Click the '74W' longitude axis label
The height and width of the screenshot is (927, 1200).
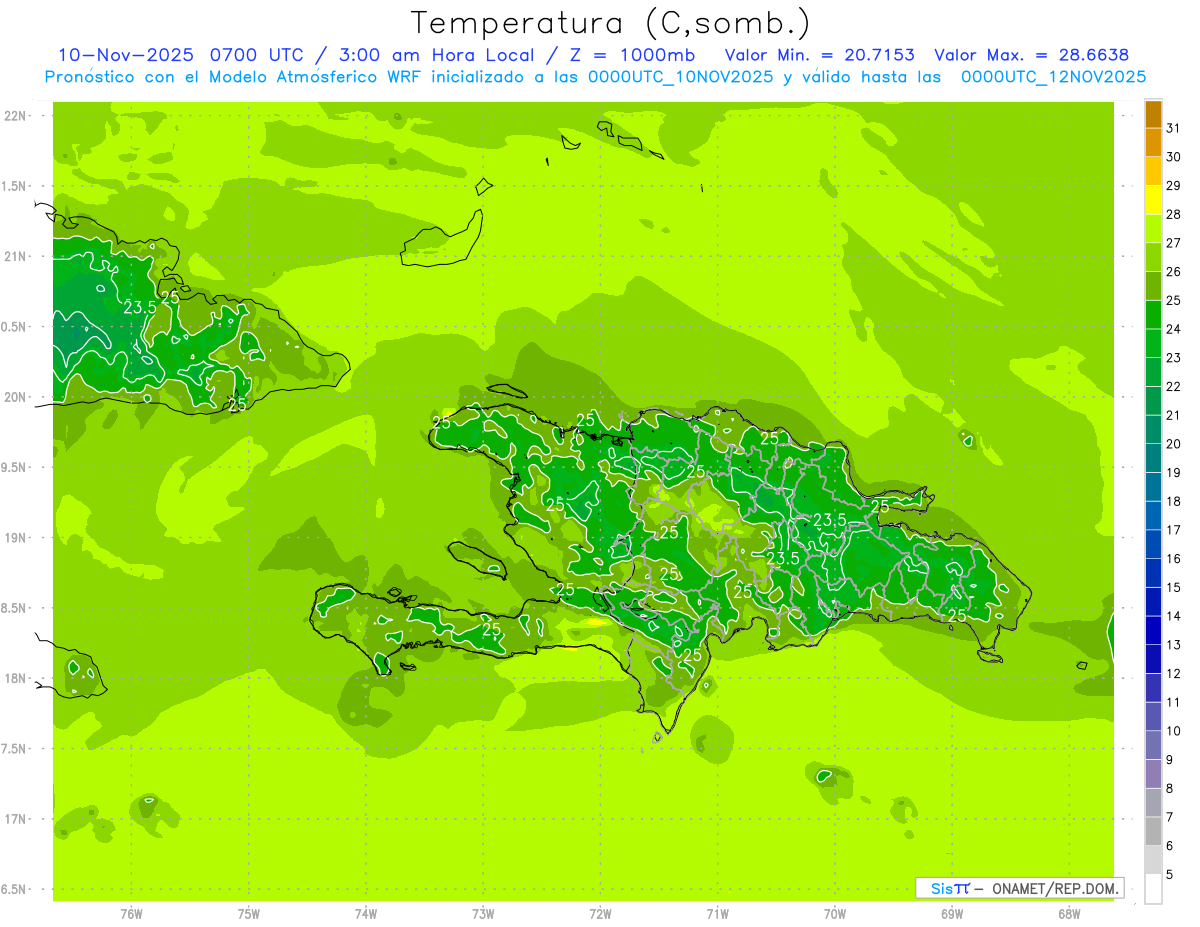click(365, 914)
